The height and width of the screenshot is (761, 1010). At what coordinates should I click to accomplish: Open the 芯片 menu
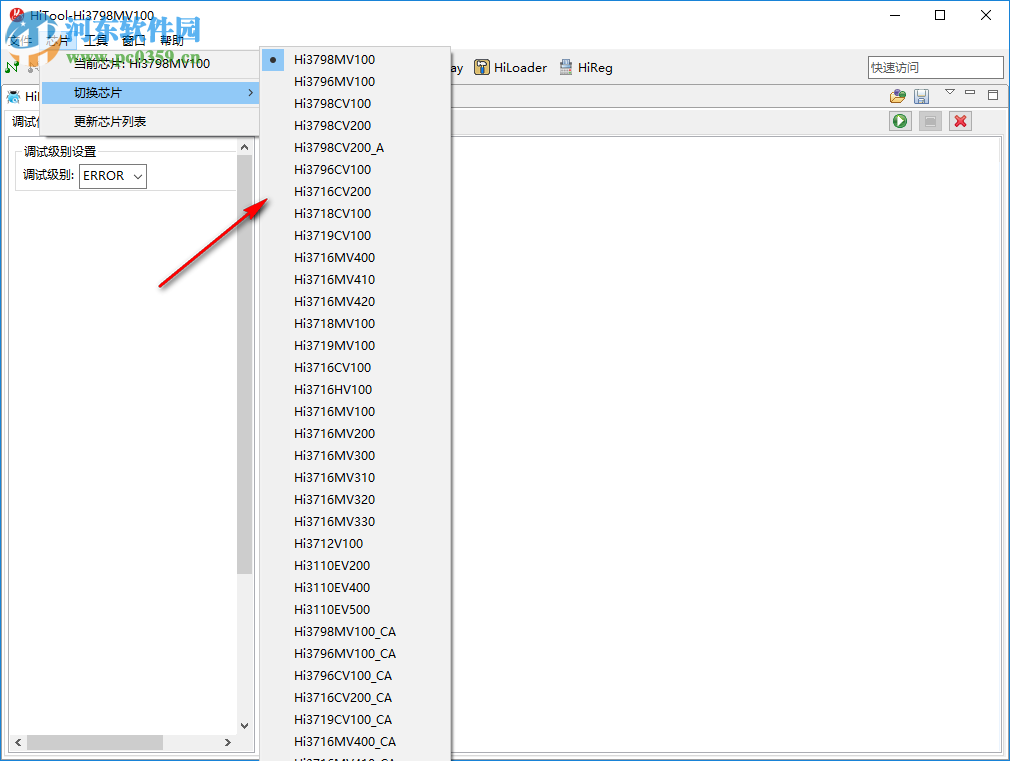tap(57, 41)
